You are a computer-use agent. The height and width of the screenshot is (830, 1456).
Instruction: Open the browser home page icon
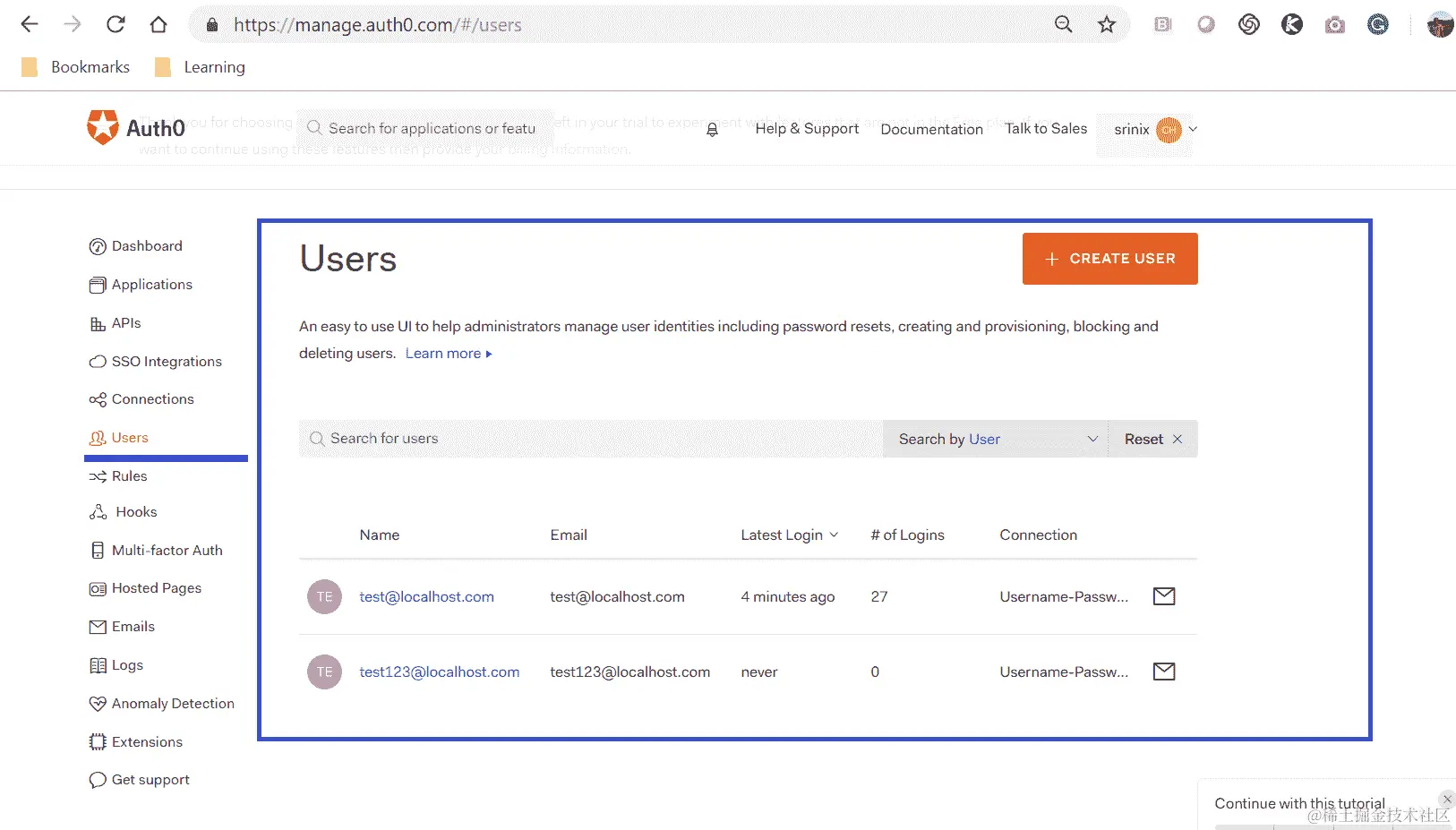158,24
